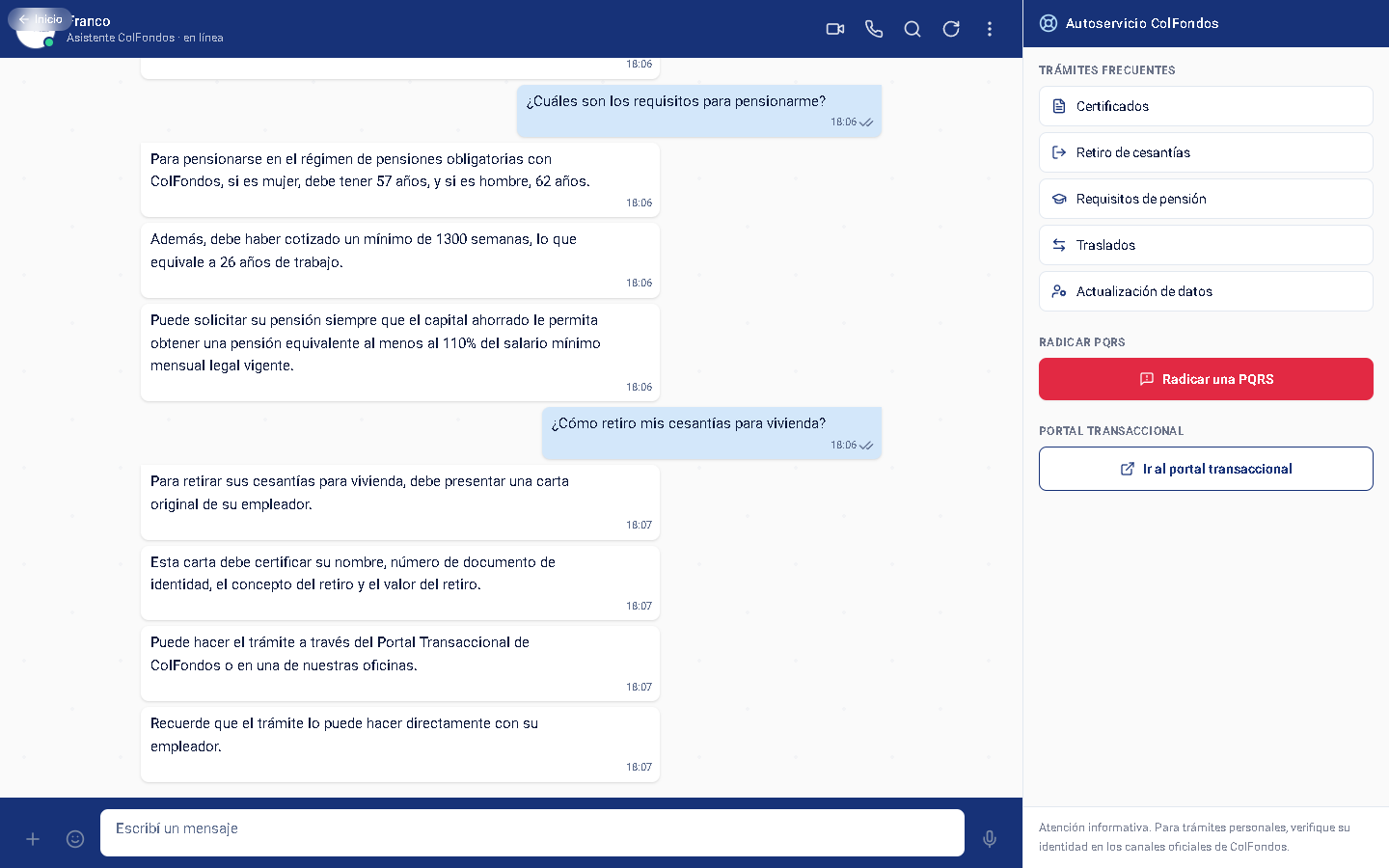Select Retiro de cesantías option
1389x868 pixels.
coord(1206,152)
